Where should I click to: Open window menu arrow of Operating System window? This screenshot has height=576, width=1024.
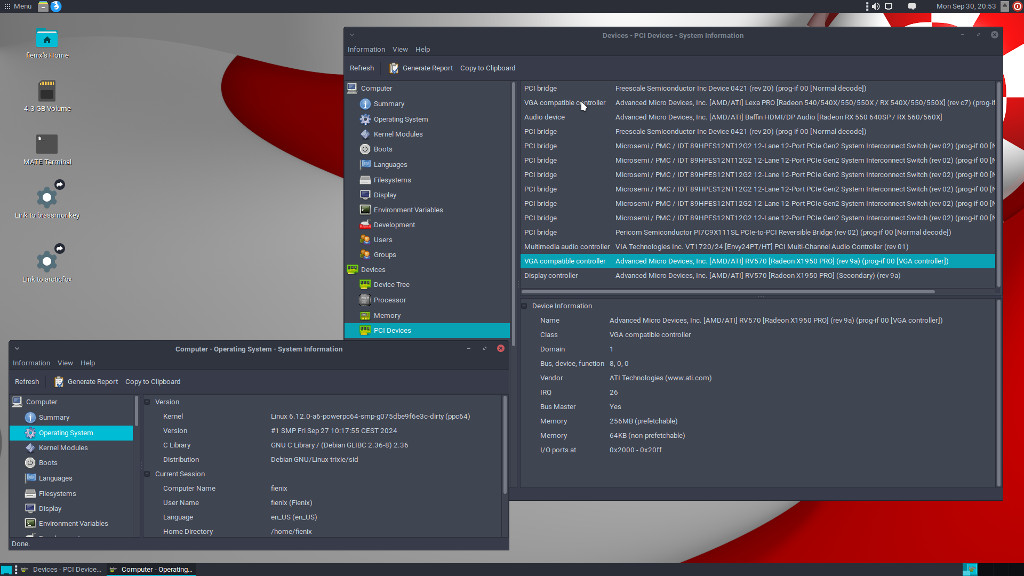coord(17,349)
